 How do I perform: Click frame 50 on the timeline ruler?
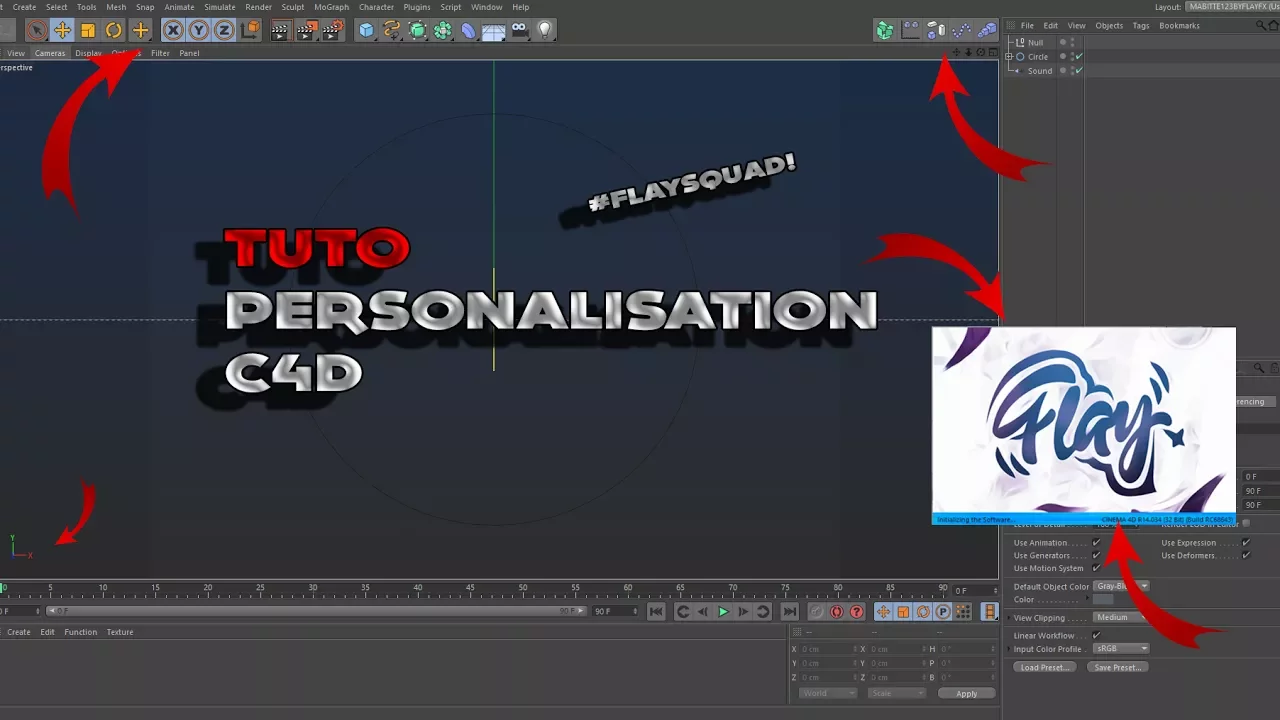[x=523, y=589]
